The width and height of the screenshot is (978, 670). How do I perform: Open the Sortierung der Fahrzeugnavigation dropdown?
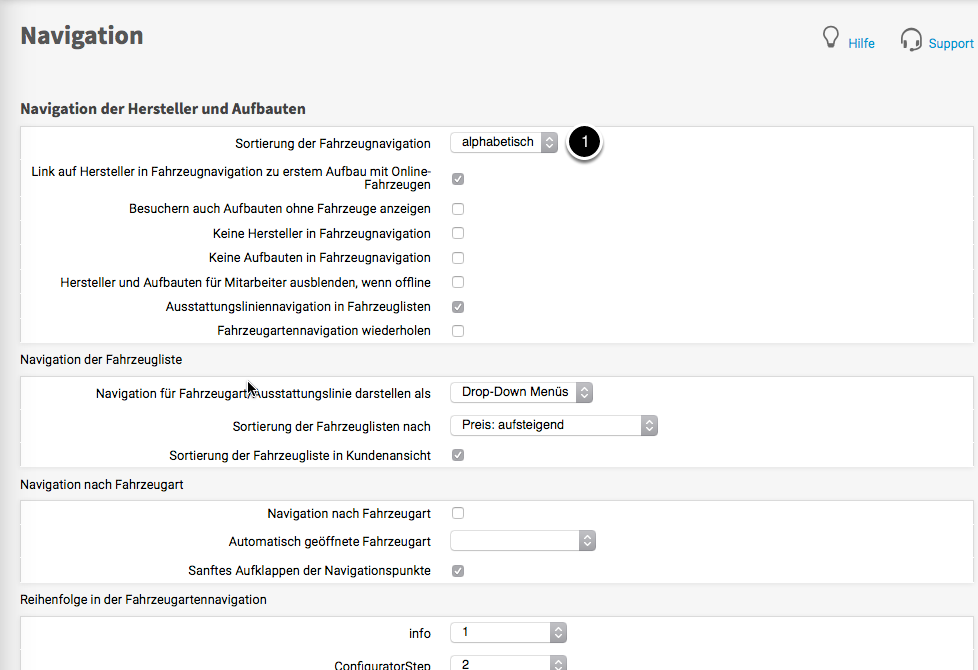click(504, 143)
